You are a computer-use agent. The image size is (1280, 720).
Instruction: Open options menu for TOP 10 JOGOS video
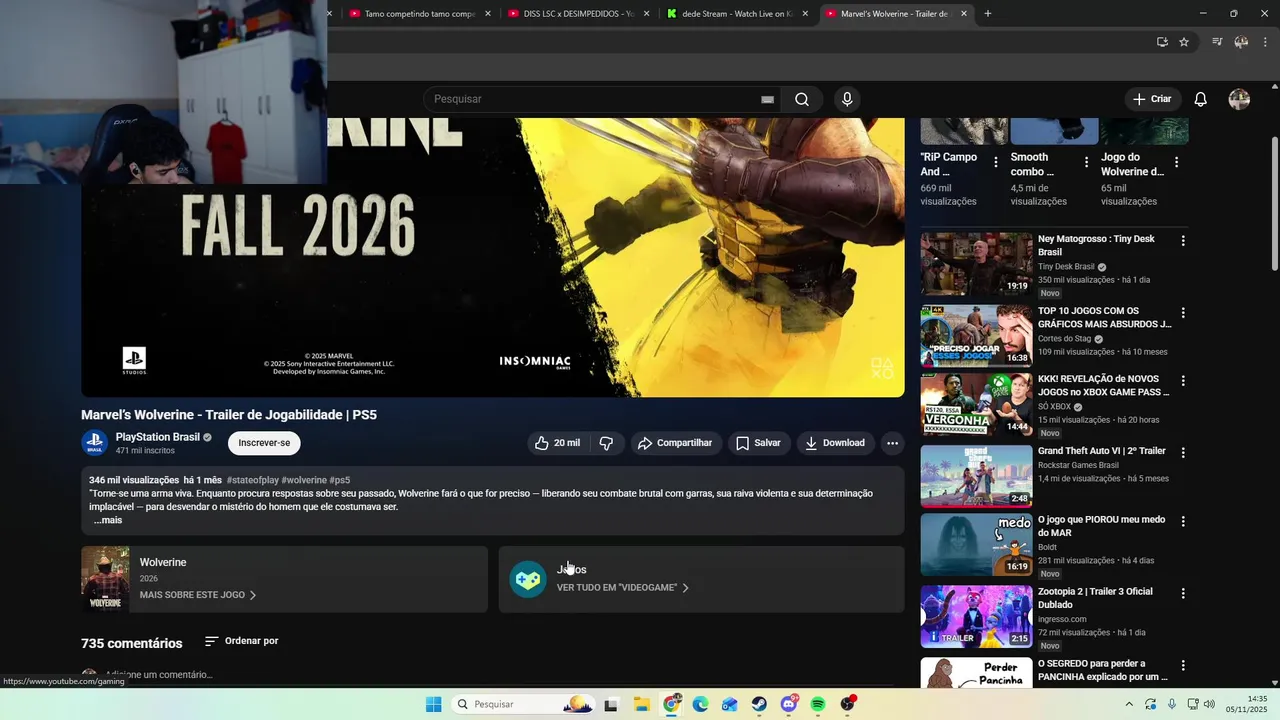[1183, 313]
